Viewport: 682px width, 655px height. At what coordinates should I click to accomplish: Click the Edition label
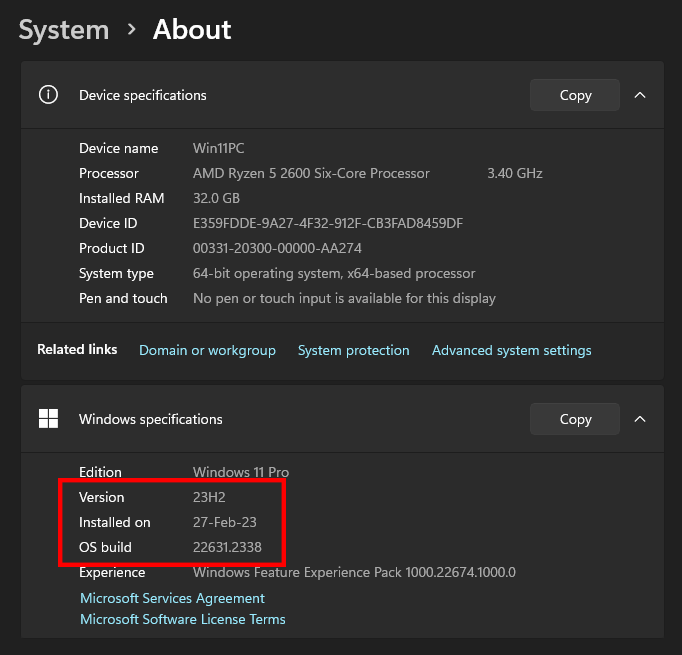[x=100, y=472]
